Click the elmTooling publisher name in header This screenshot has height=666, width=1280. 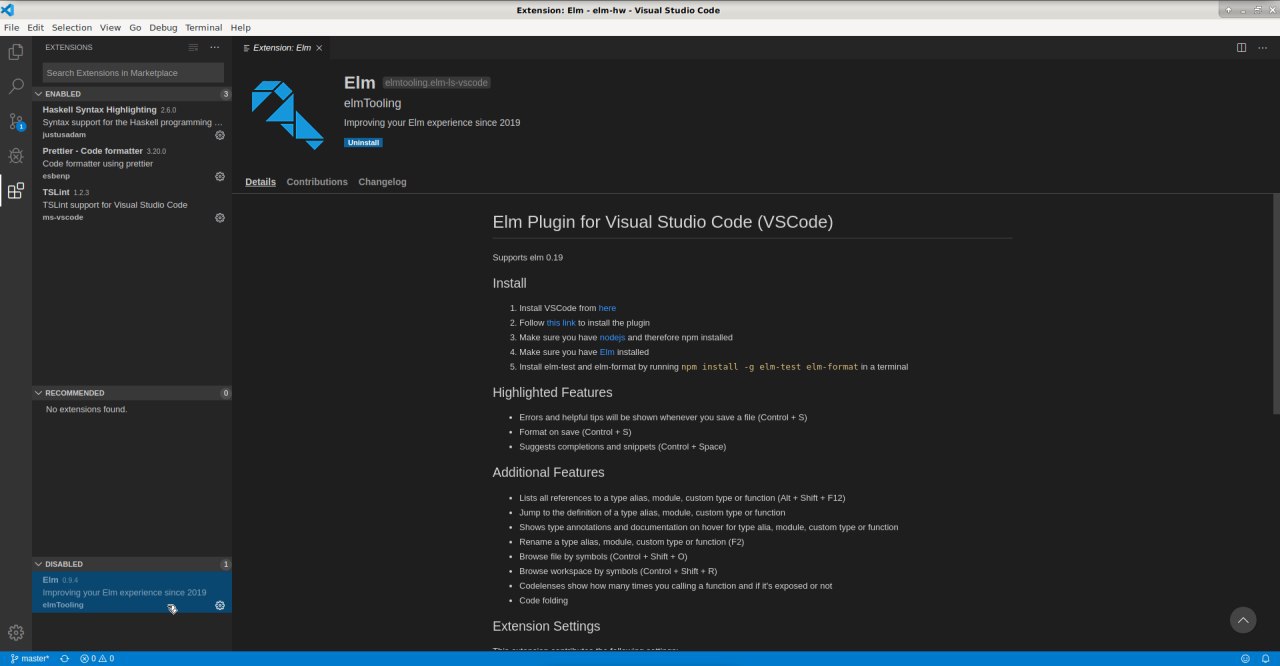(x=372, y=103)
